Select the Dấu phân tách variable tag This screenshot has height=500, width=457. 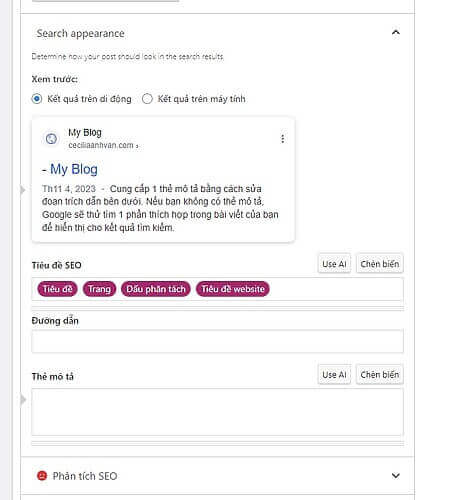pos(156,289)
